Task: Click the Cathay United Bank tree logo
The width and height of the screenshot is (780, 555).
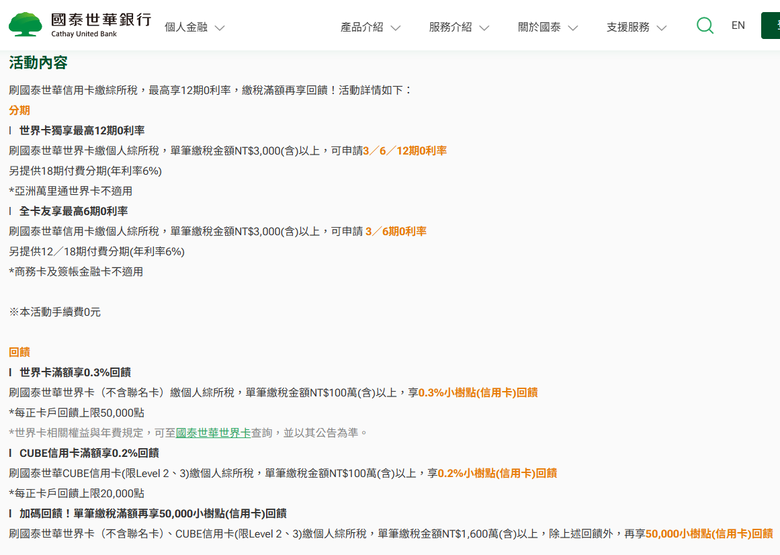Action: coord(25,24)
